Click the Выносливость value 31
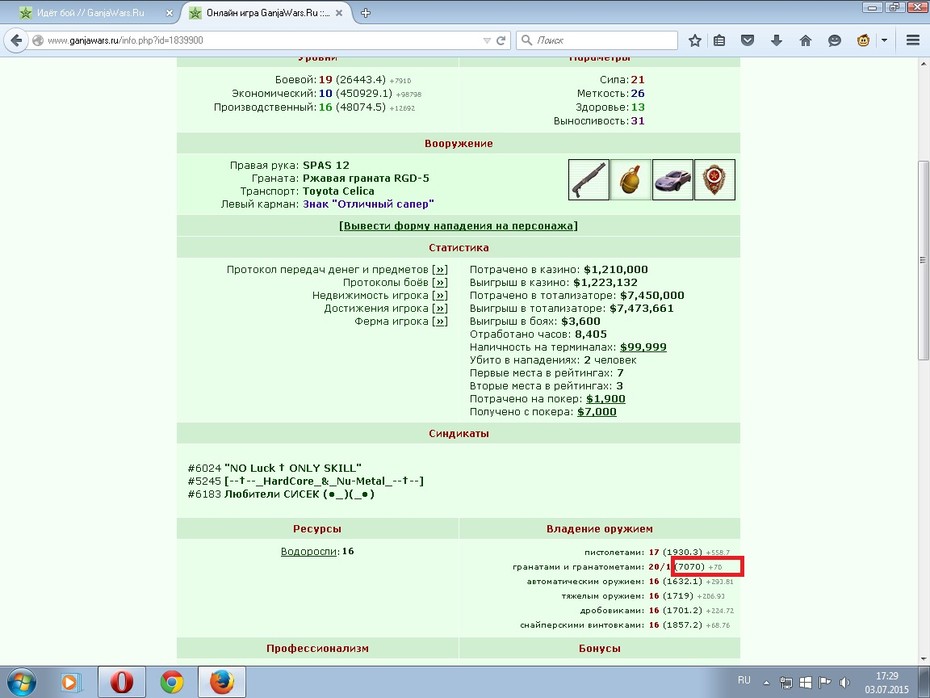Image resolution: width=930 pixels, height=698 pixels. 638,121
